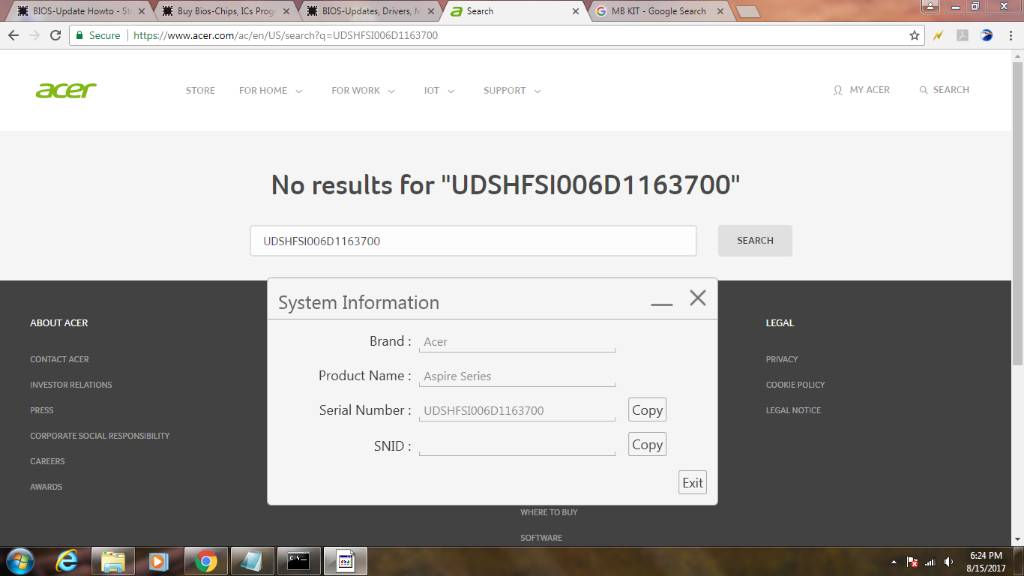Open the Careers link

48,461
